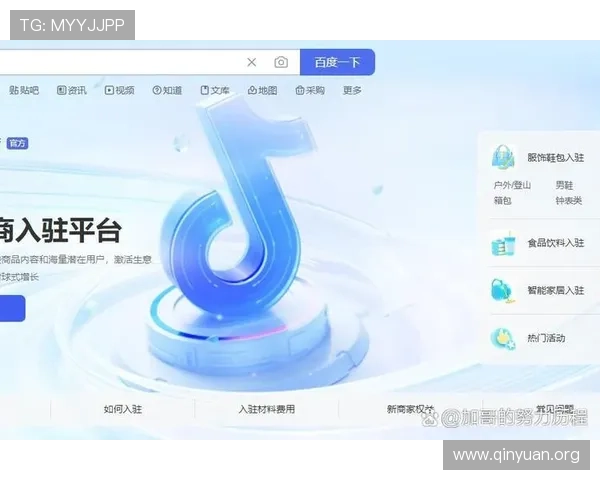Image resolution: width=600 pixels, height=480 pixels.
Task: Select 男鞋 category
Action: [564, 185]
